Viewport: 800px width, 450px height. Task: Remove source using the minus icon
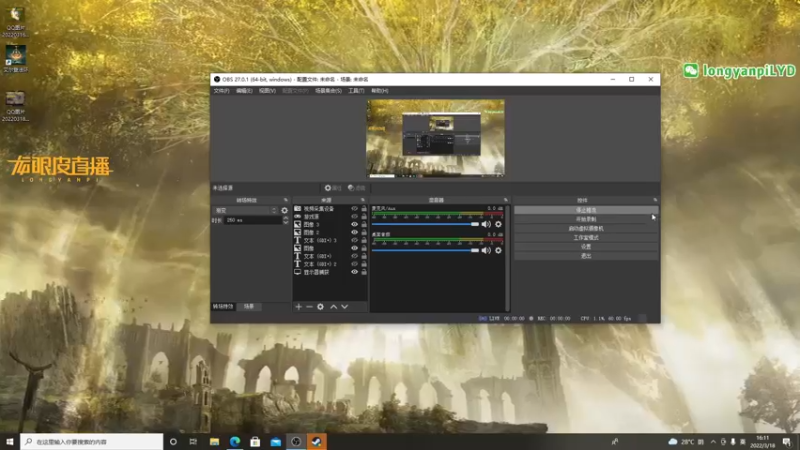[309, 307]
